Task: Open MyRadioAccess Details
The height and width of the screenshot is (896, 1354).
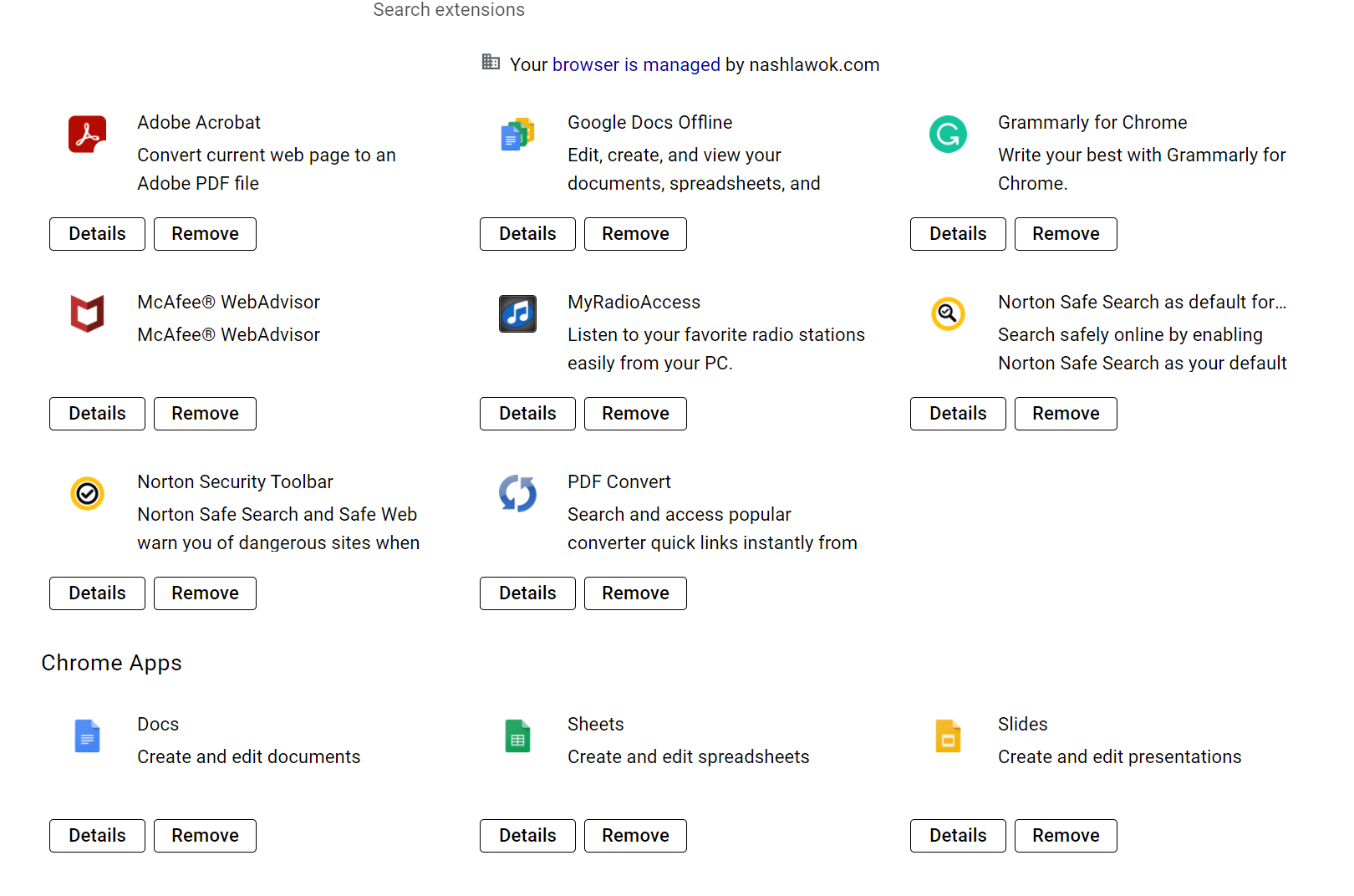Action: (527, 414)
